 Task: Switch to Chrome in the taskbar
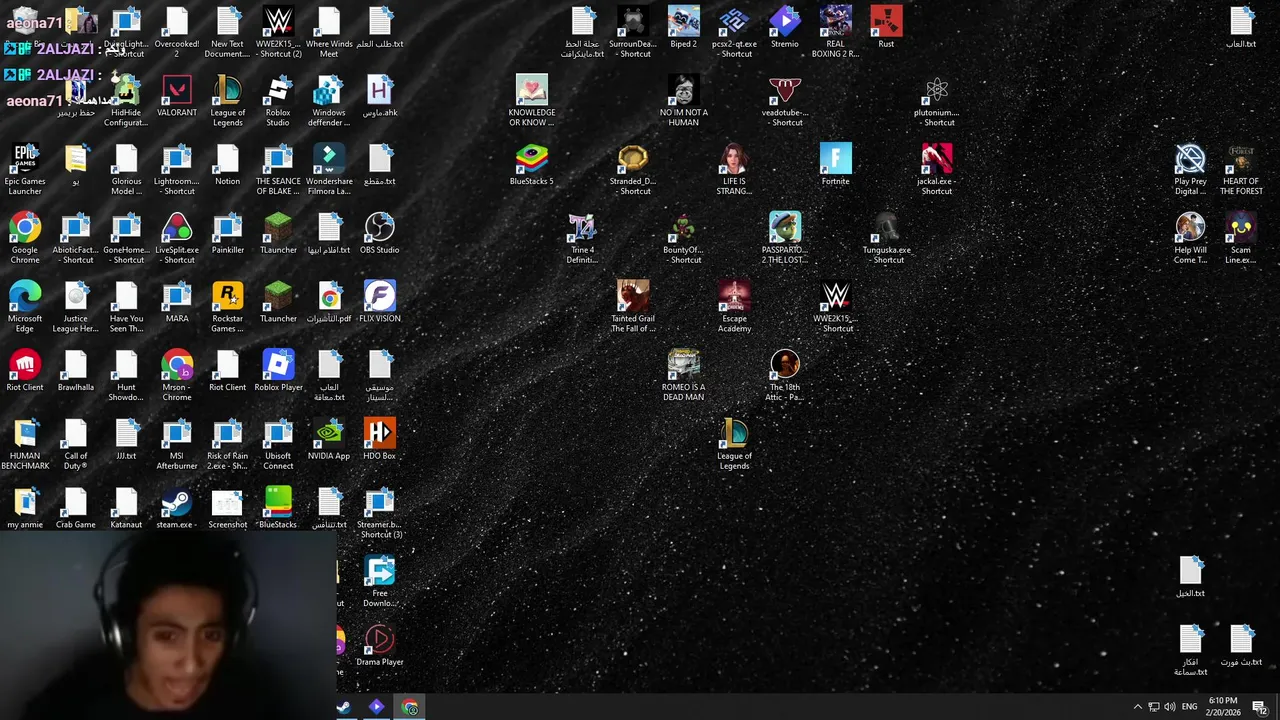[x=410, y=707]
